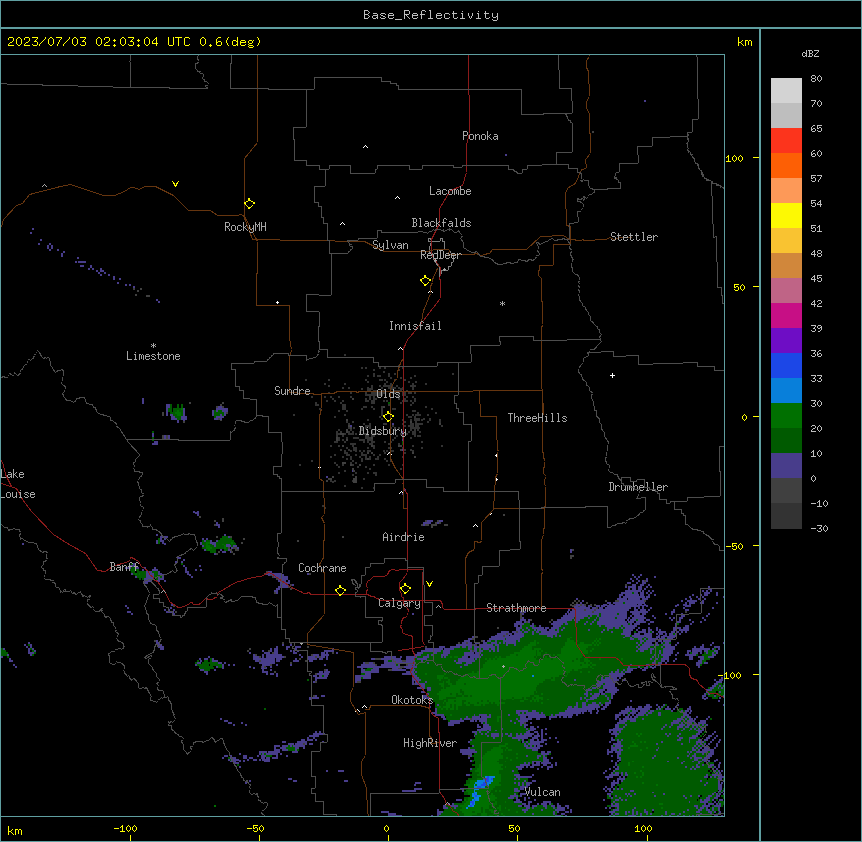The width and height of the screenshot is (862, 842).
Task: Click the white asterisk above Limestone
Action: click(x=153, y=346)
